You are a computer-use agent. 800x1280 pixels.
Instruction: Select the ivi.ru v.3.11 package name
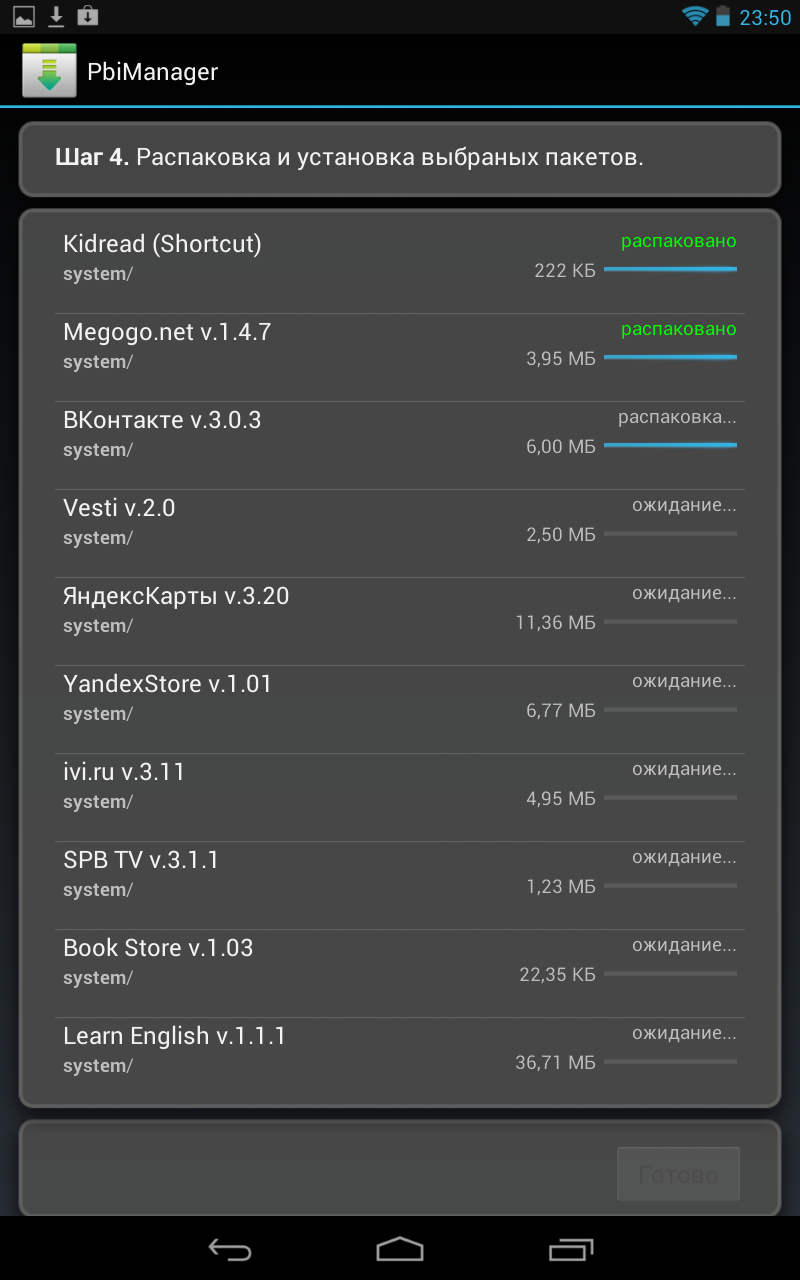(124, 772)
